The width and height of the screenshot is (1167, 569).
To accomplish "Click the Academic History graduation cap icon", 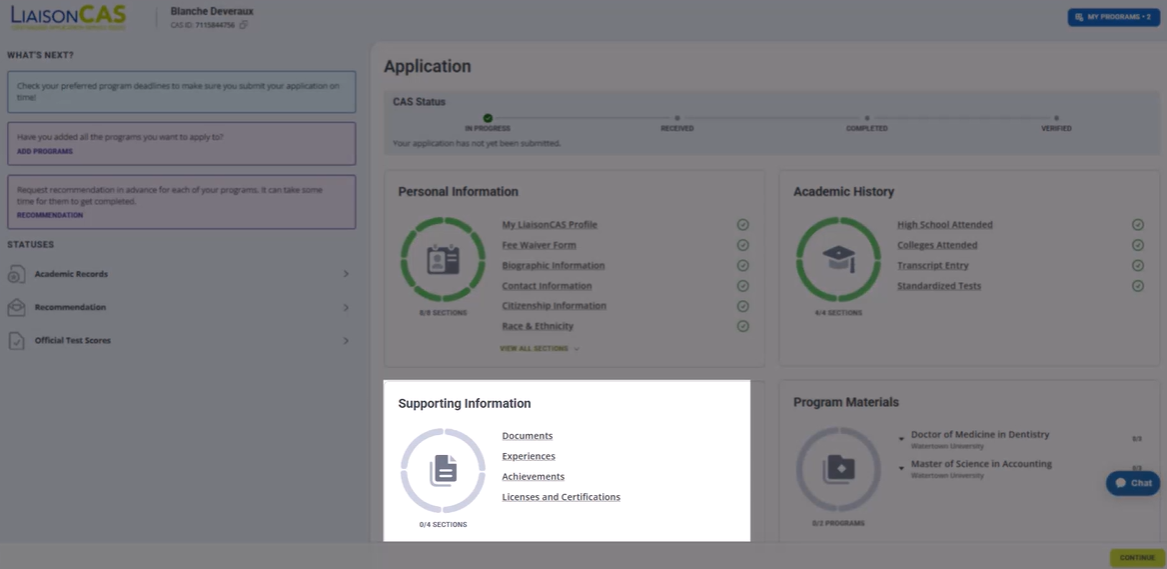I will [x=838, y=259].
